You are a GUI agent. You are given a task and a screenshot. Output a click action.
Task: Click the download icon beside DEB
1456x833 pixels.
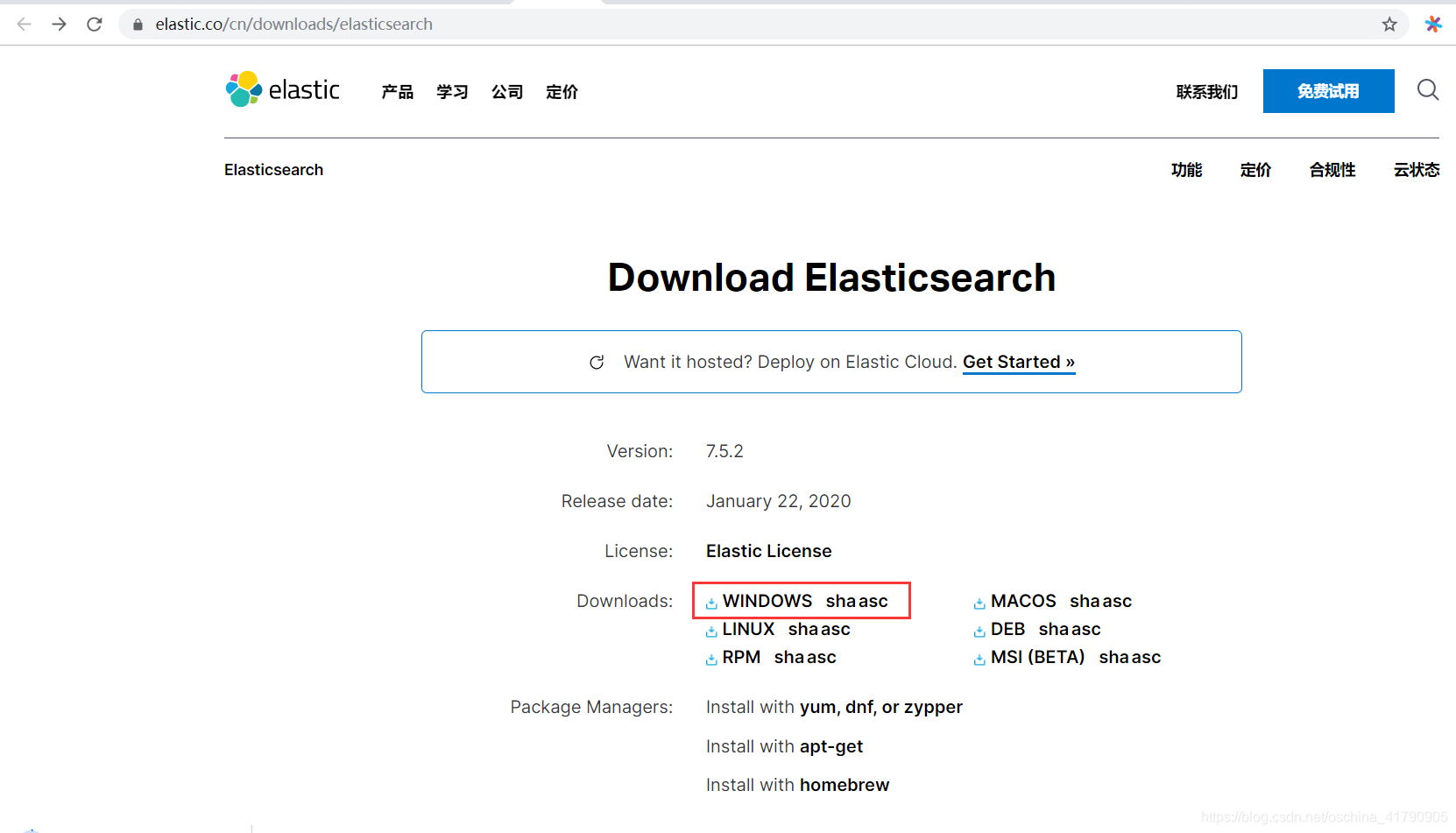pos(979,631)
